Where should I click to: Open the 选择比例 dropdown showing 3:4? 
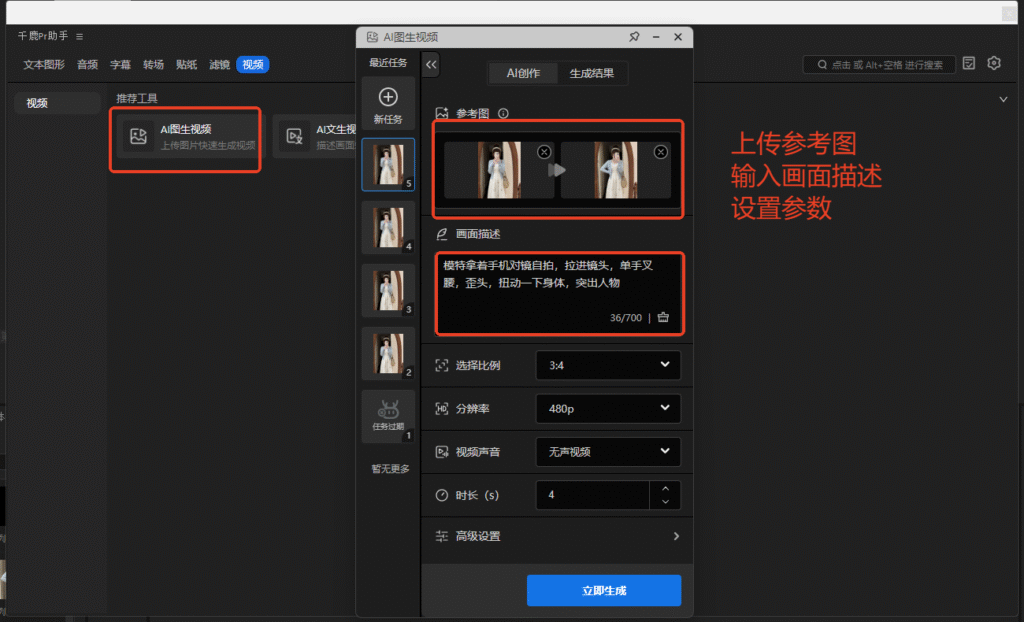point(608,365)
